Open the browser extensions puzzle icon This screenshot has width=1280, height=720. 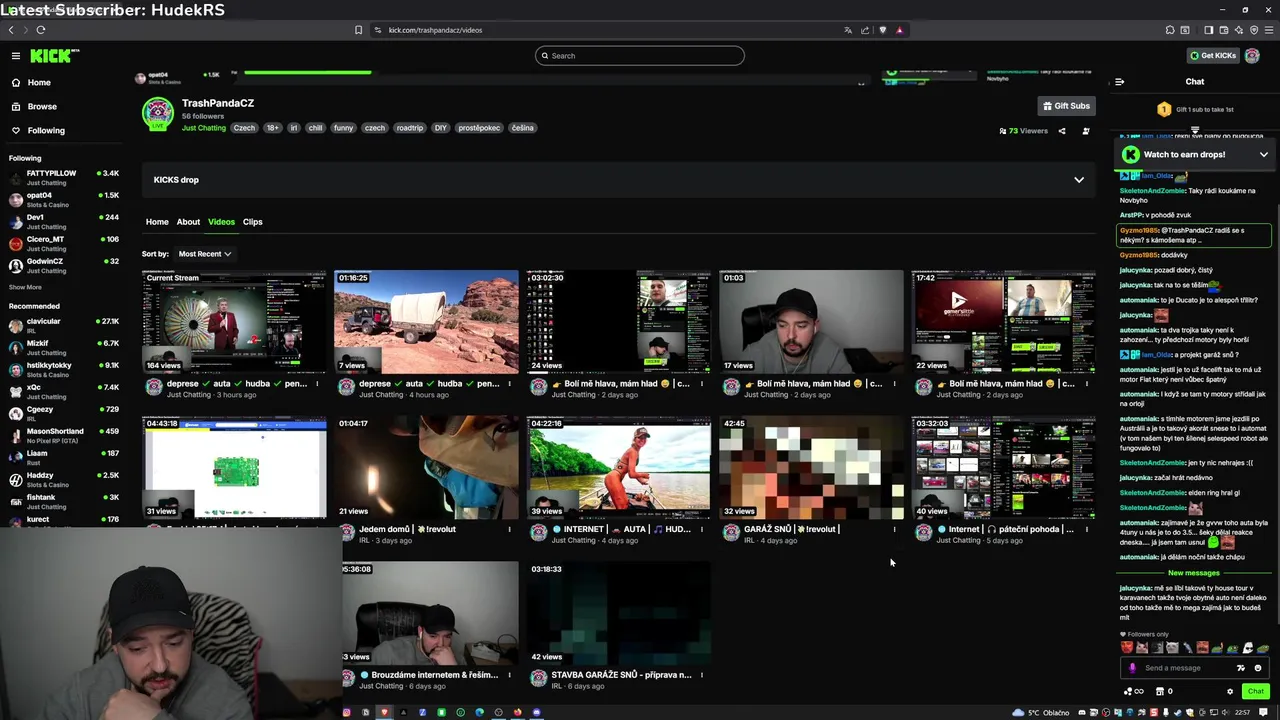click(1170, 30)
